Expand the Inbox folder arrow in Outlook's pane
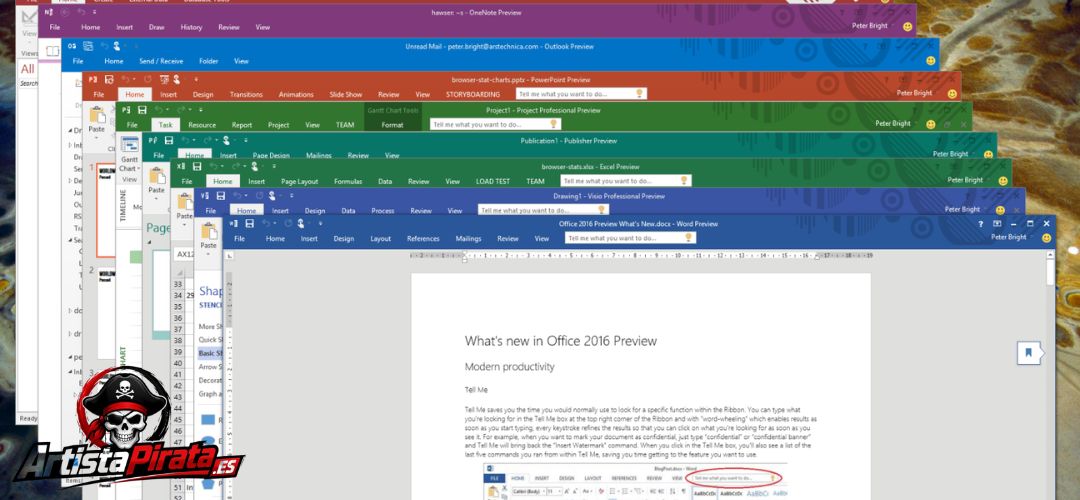Viewport: 1080px width, 500px height. [70, 145]
